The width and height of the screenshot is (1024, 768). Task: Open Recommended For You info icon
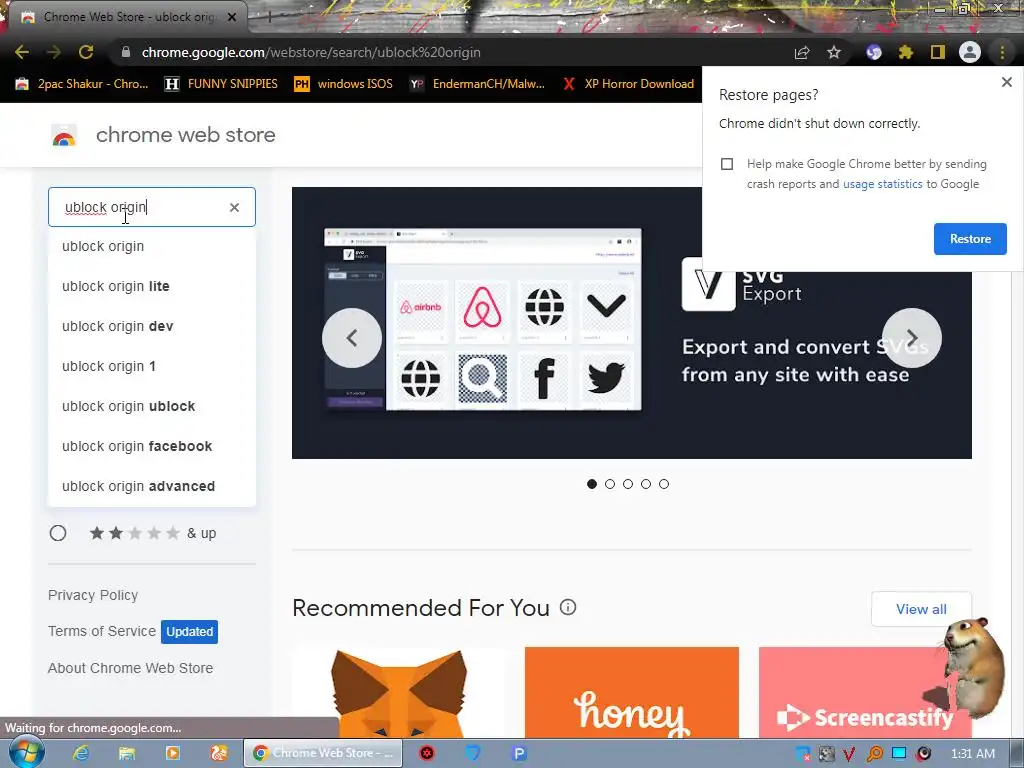568,607
